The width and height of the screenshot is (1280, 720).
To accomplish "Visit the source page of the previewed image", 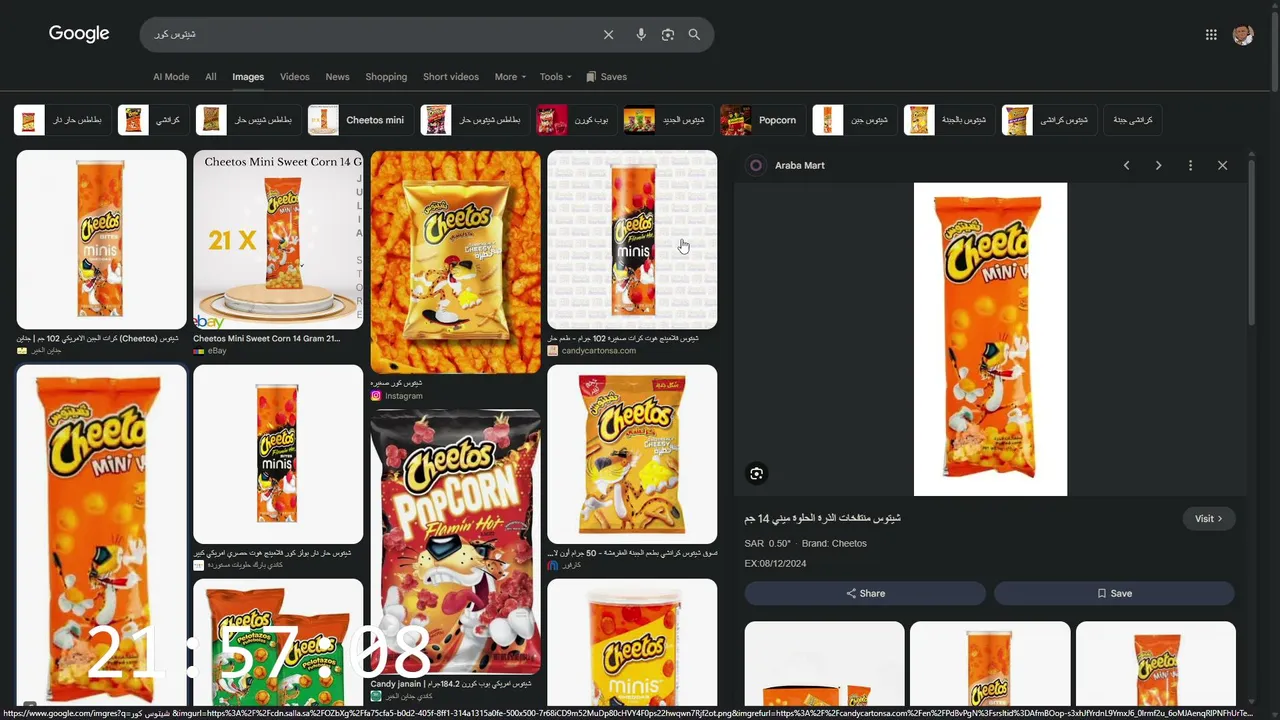I will (x=1209, y=519).
